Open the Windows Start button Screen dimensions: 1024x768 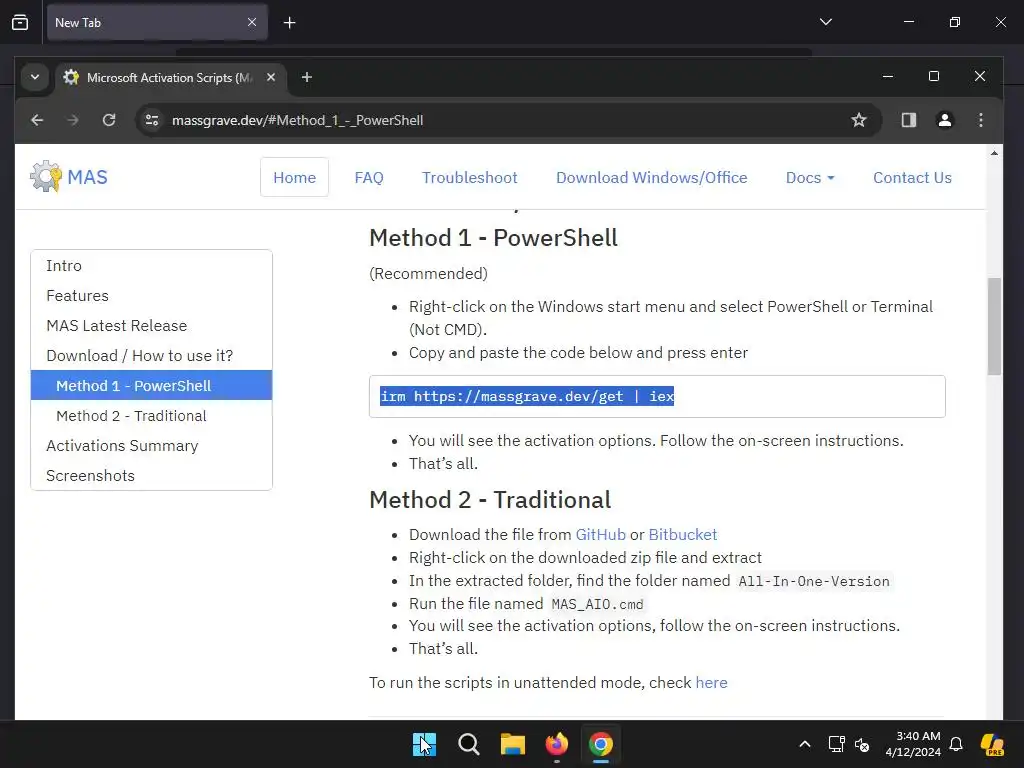(424, 744)
